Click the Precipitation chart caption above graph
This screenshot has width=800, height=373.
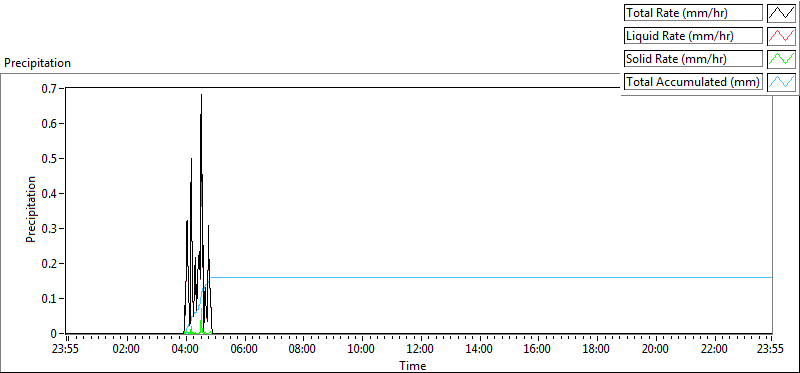[x=37, y=63]
